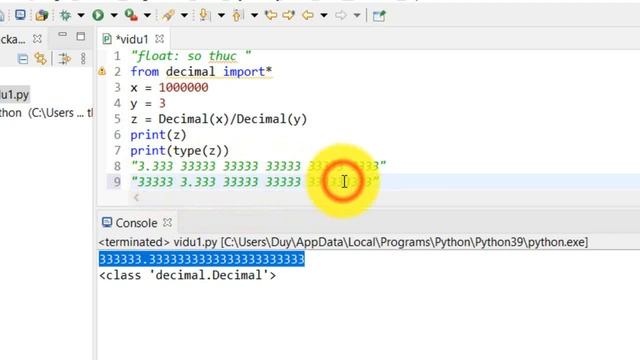Click the print(z) statement
Image resolution: width=640 pixels, height=360 pixels.
pyautogui.click(x=158, y=135)
